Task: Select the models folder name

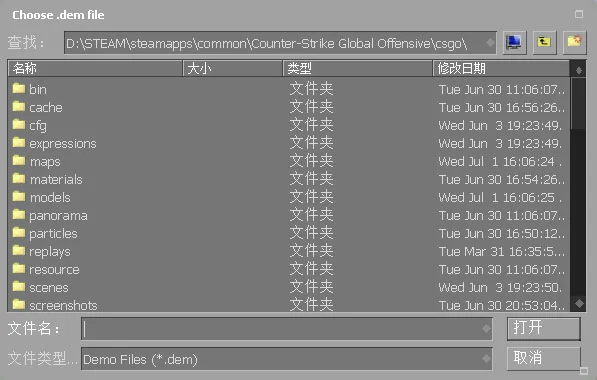Action: [50, 198]
